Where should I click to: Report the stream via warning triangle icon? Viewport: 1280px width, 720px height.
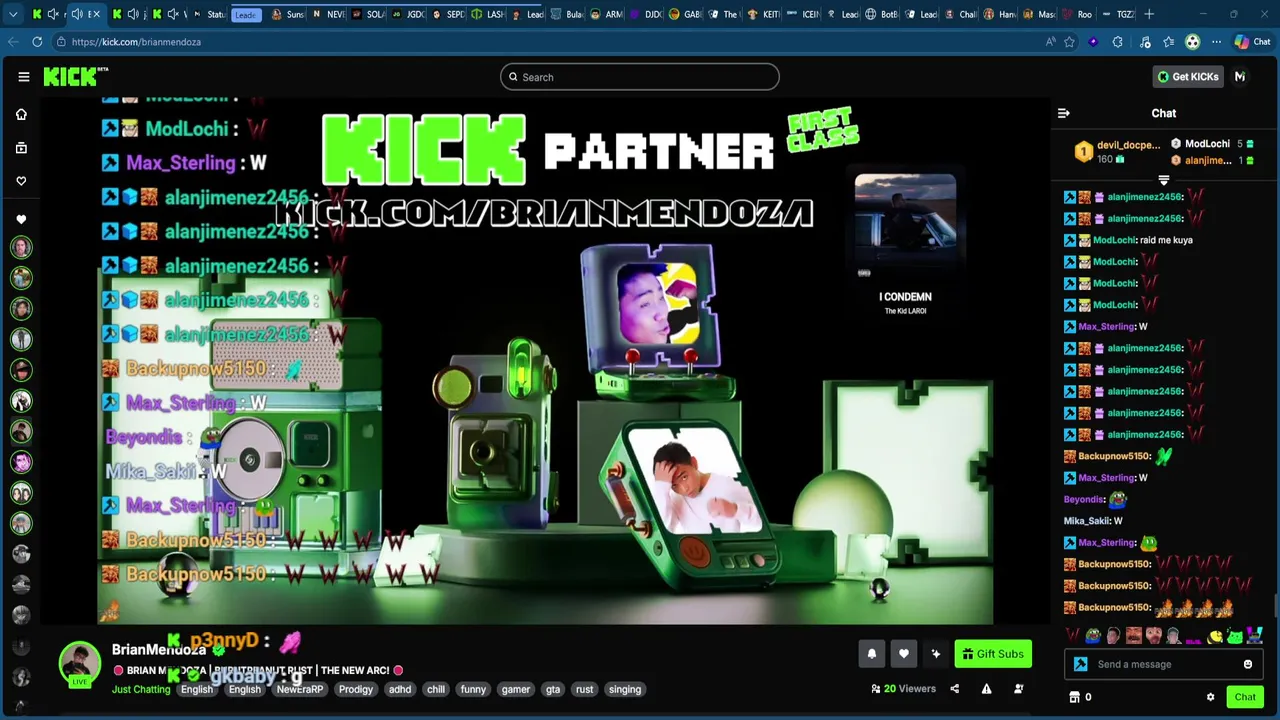[x=986, y=689]
